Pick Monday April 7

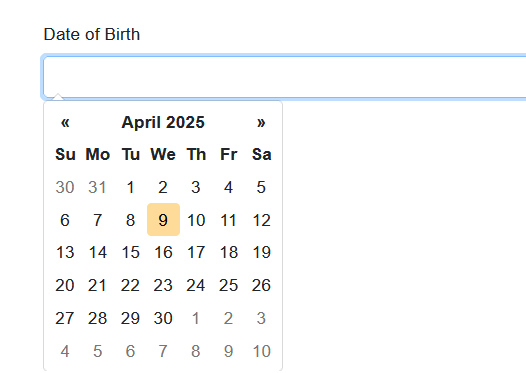click(98, 220)
